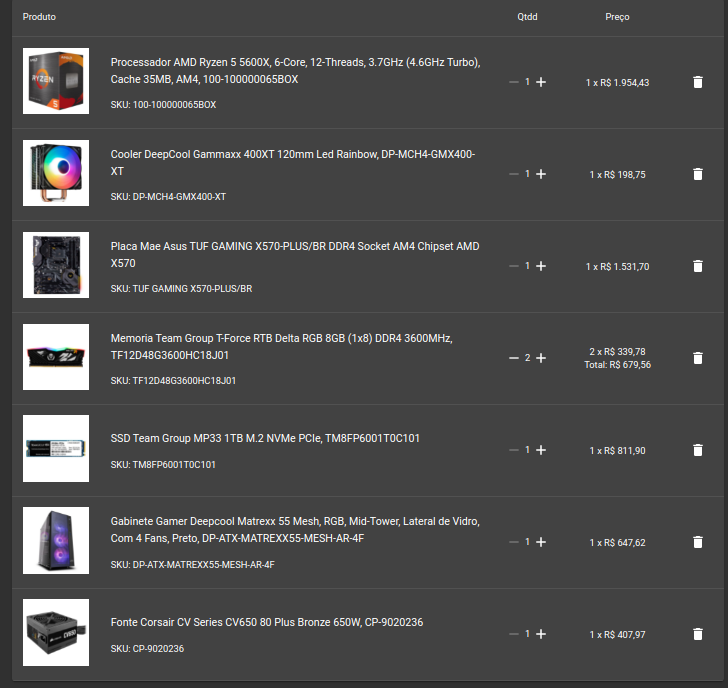Increase the Asus TUF X570 motherboard quantity
The height and width of the screenshot is (688, 728).
tap(541, 266)
